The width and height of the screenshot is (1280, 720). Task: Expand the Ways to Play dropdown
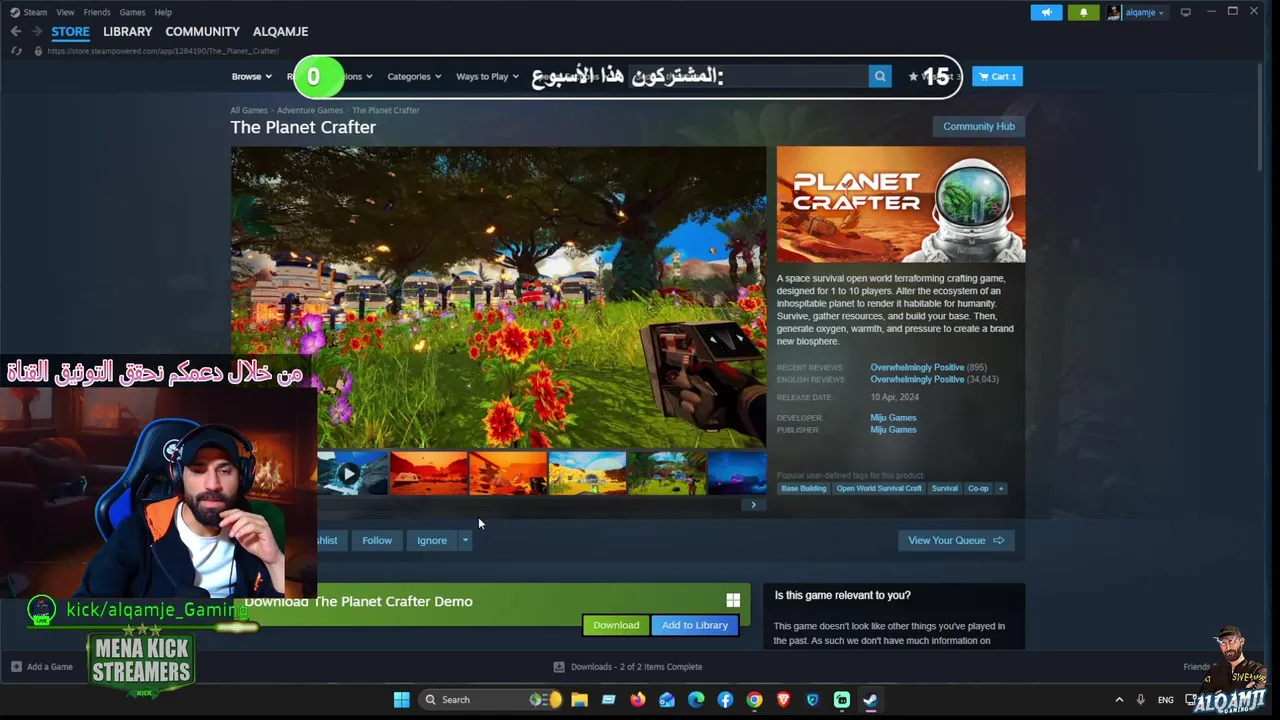488,76
